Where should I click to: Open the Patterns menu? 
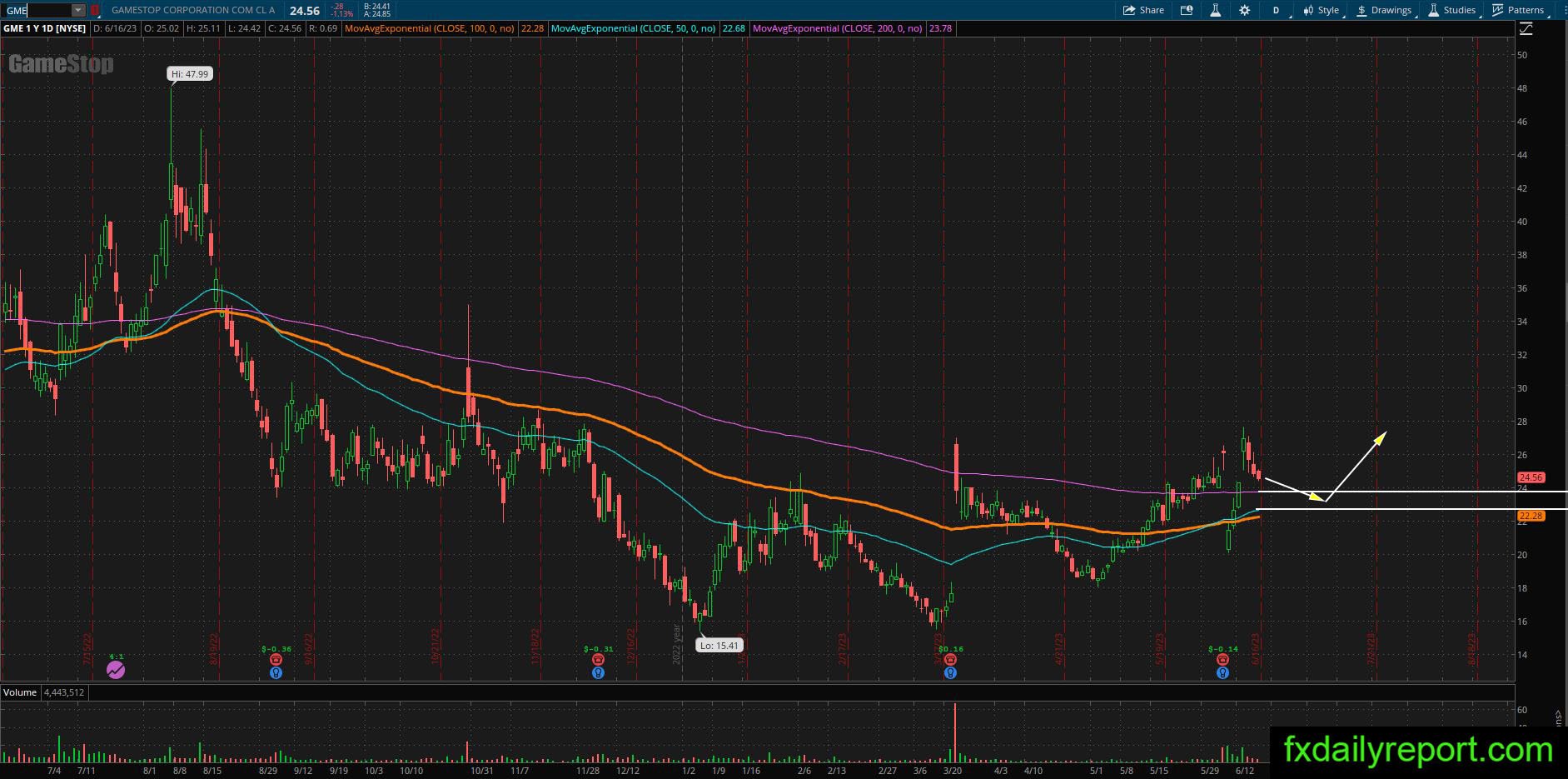click(x=1518, y=10)
